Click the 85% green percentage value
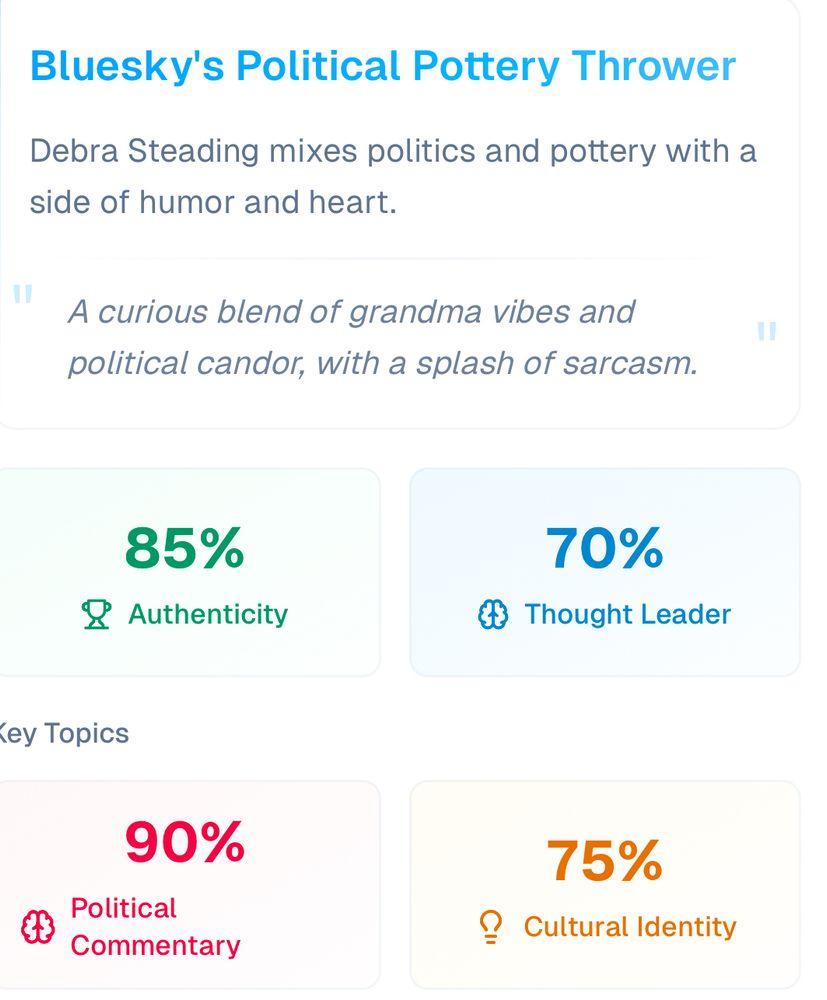Image resolution: width=827 pixels, height=1000 pixels. click(x=184, y=548)
